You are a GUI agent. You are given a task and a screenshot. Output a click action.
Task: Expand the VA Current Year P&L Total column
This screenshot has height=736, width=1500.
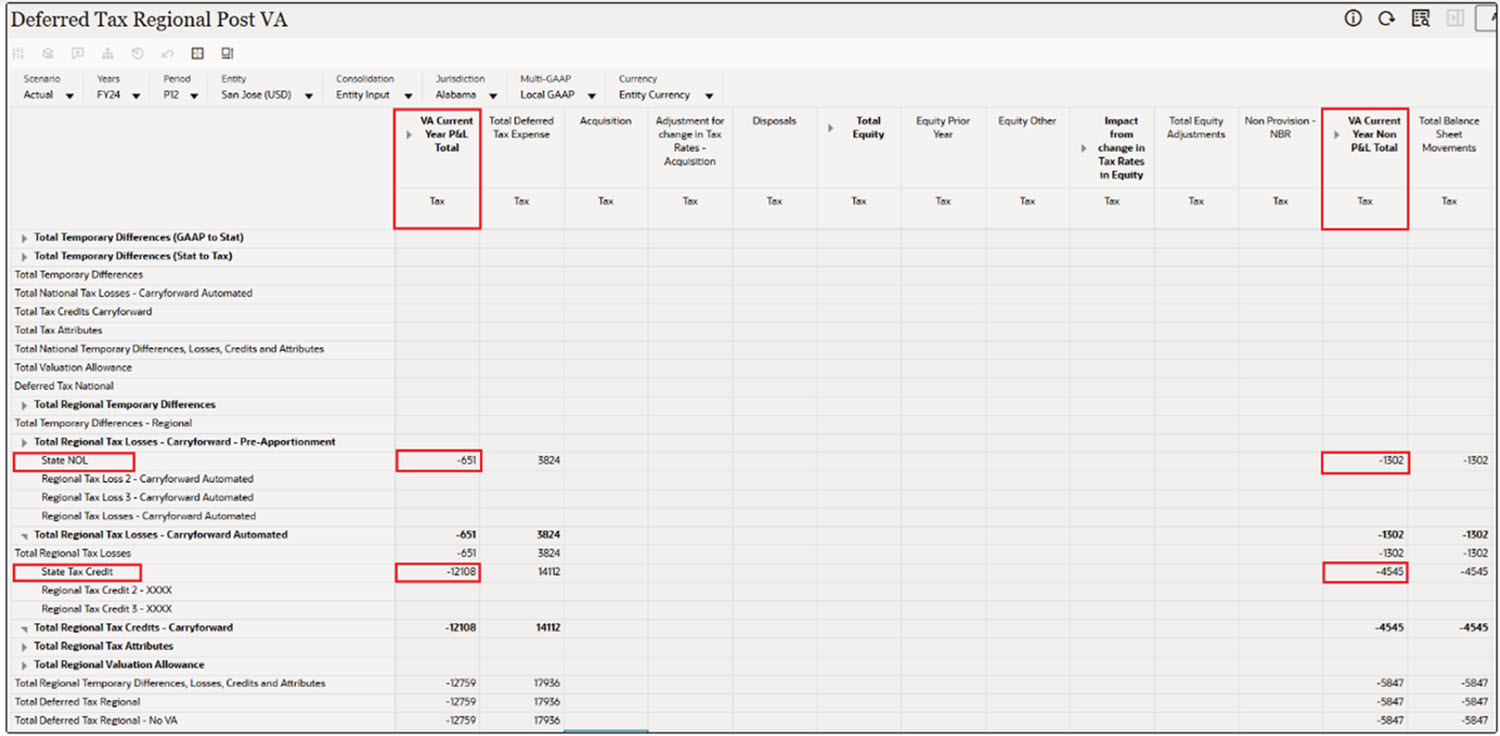point(407,134)
